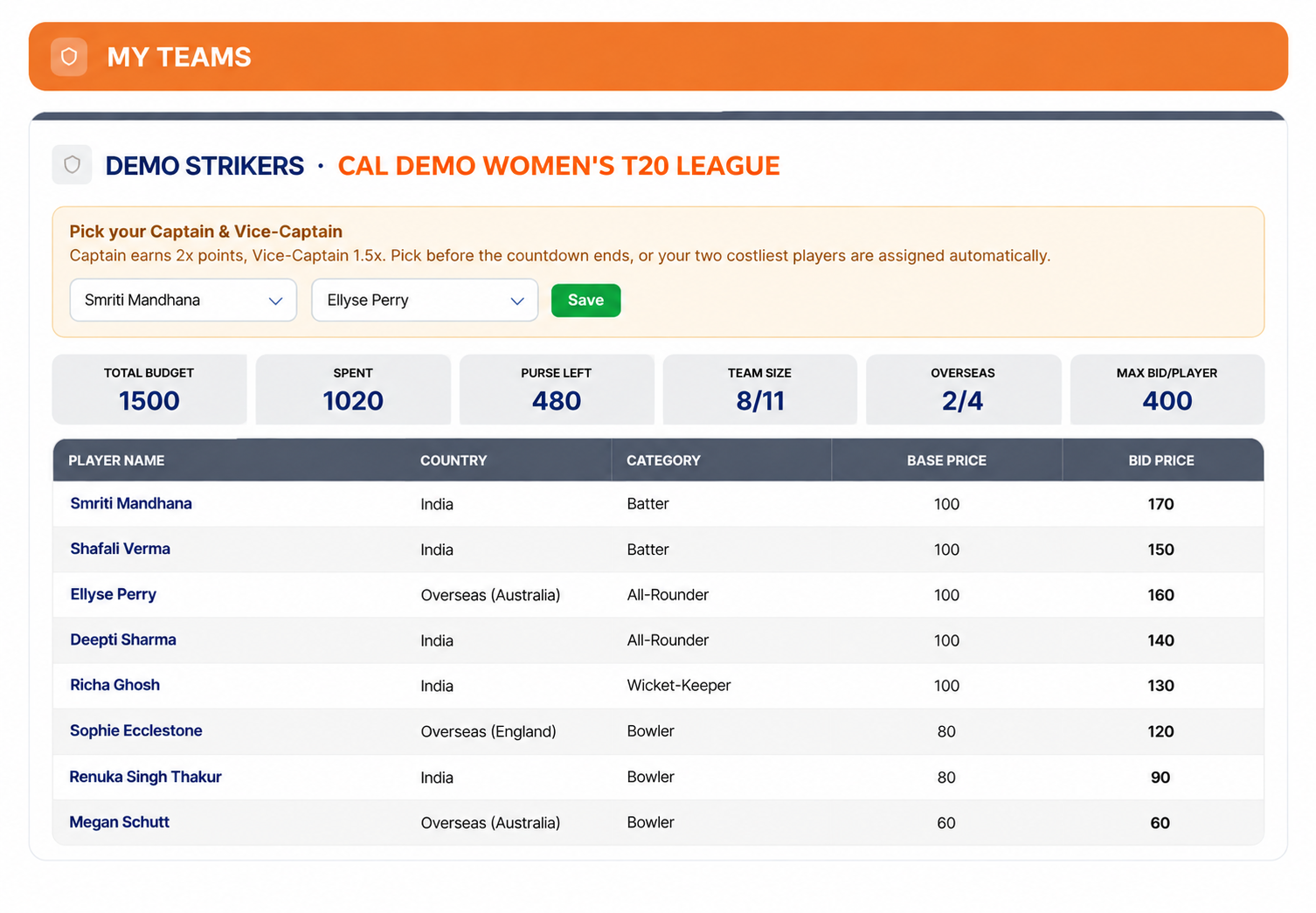This screenshot has width=1316, height=913.
Task: Open Shafali Verma player link
Action: tap(121, 549)
